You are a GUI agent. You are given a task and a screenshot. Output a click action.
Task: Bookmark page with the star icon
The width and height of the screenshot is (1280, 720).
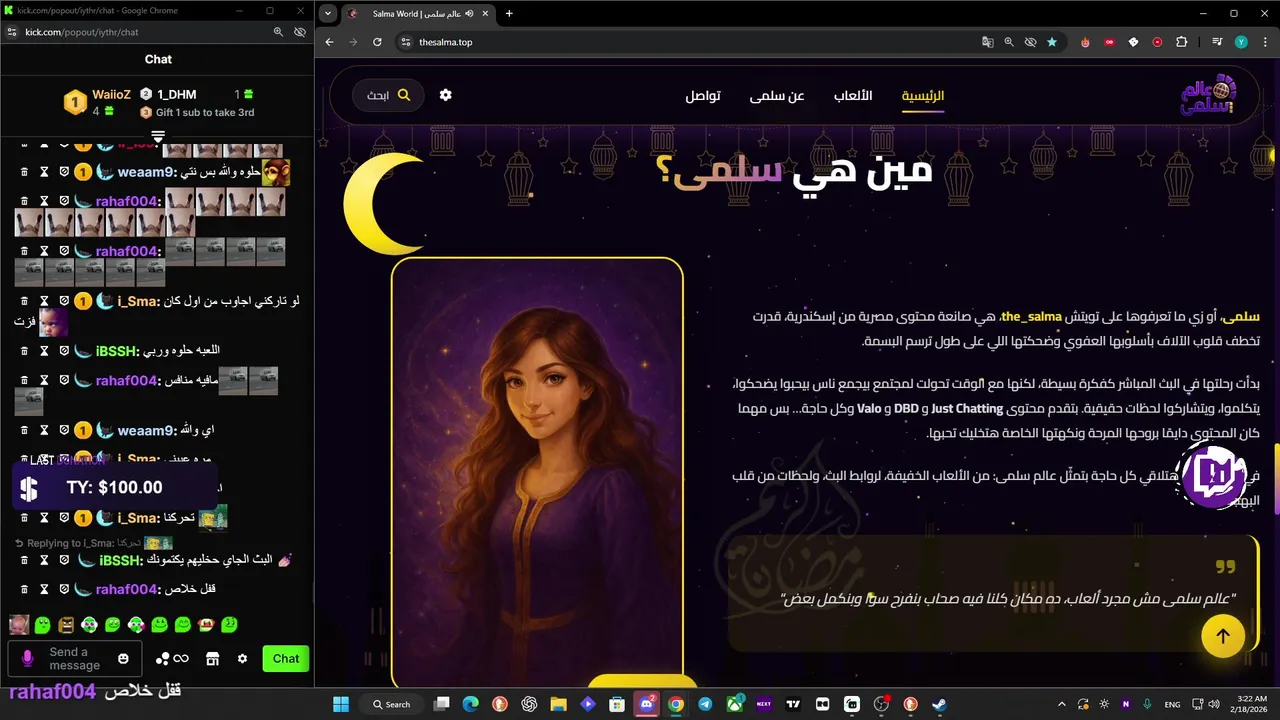1052,42
